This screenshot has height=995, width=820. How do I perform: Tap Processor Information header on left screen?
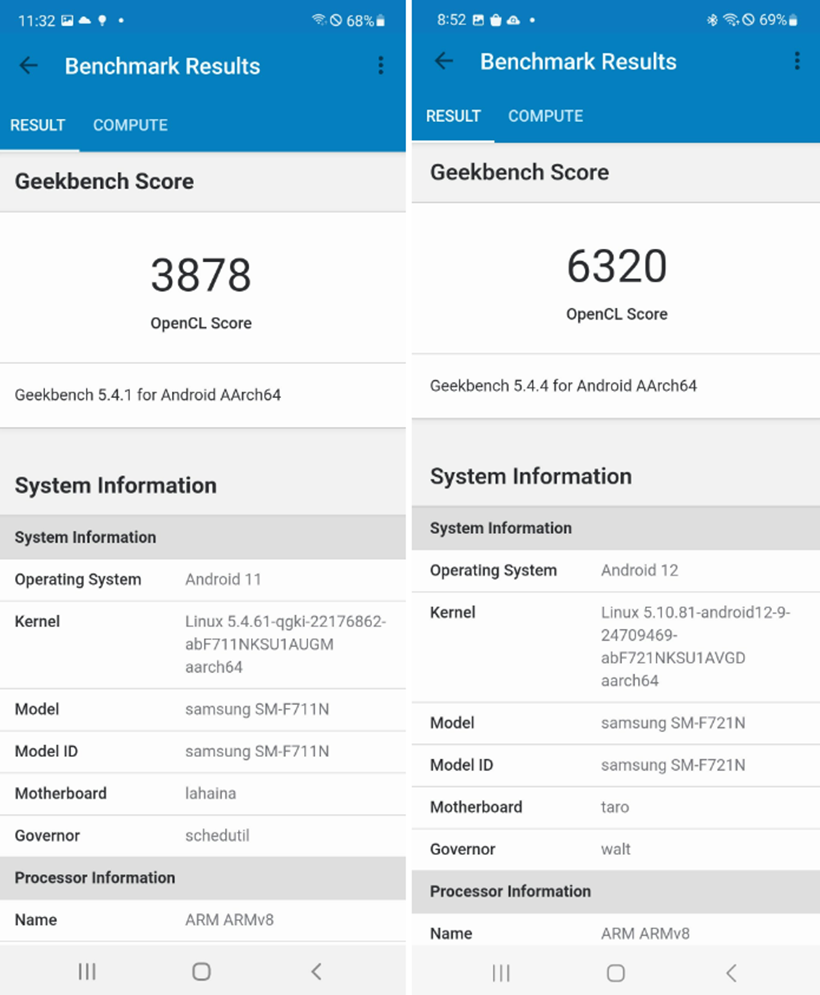pos(95,878)
